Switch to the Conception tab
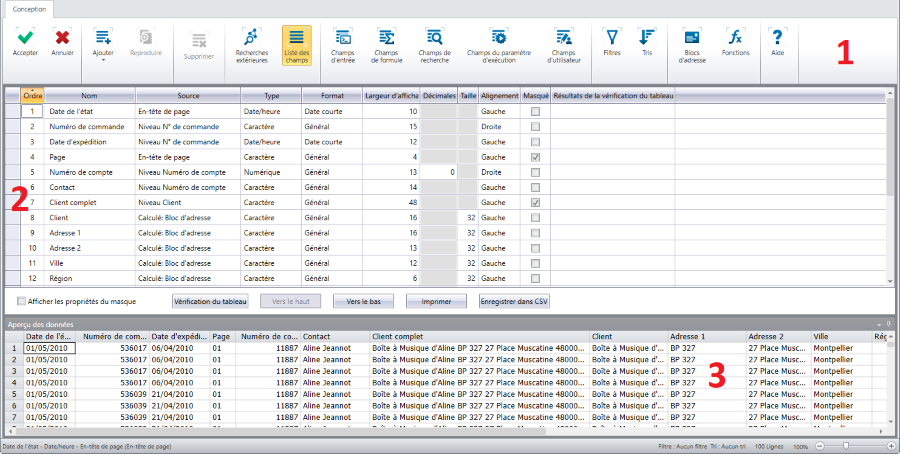Screen dimensions: 900x454 click(x=29, y=8)
